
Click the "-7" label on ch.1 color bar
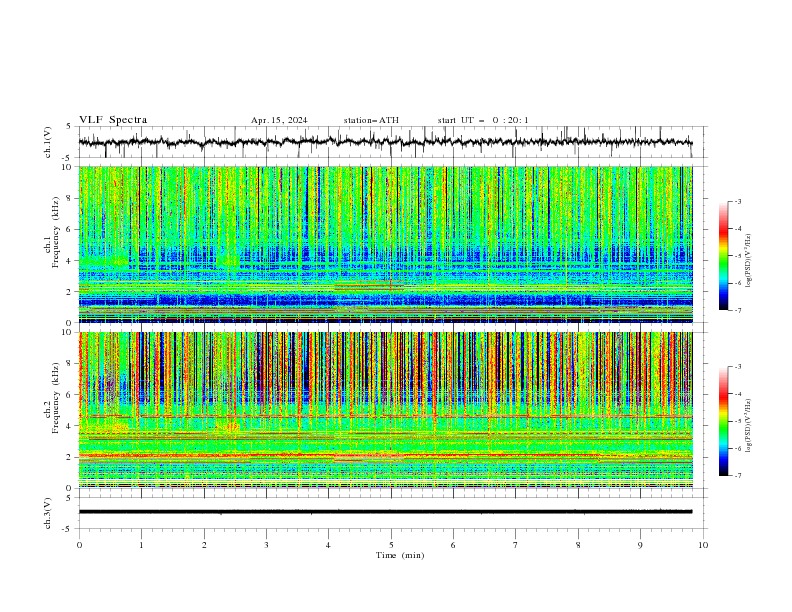pyautogui.click(x=737, y=310)
